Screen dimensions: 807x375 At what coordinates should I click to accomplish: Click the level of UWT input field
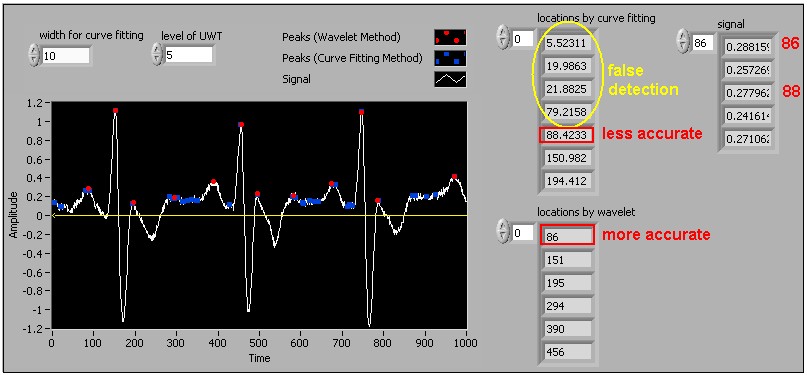tap(189, 55)
